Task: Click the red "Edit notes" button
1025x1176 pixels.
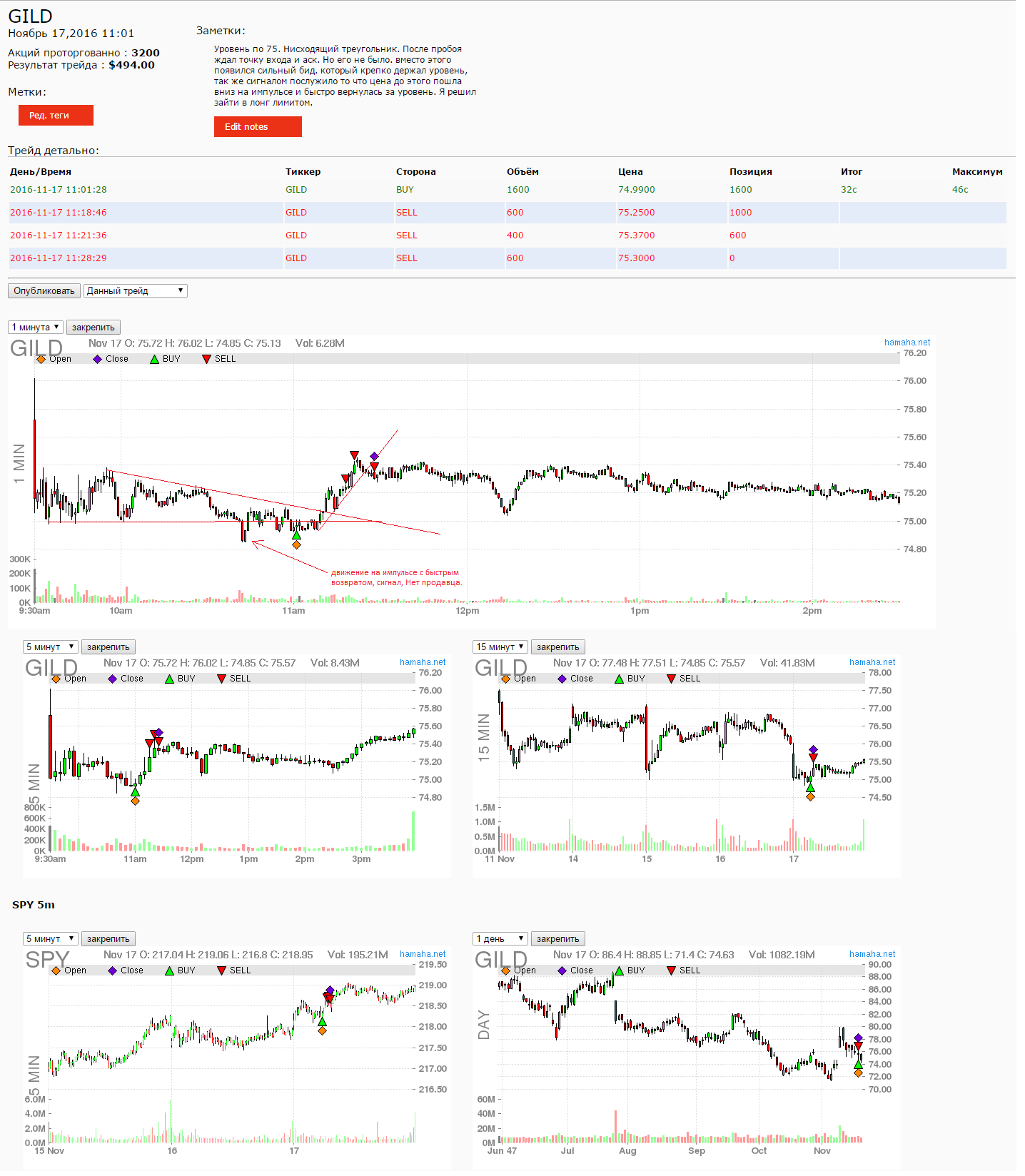Action: [258, 126]
